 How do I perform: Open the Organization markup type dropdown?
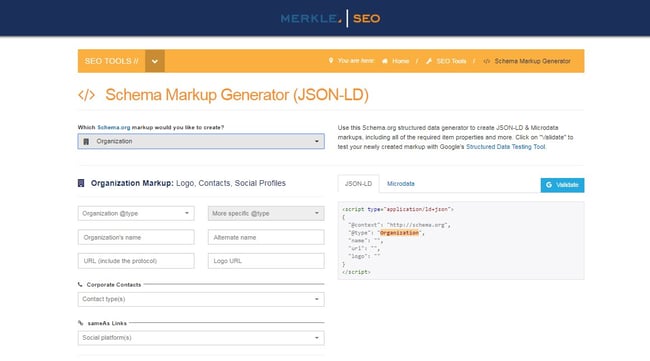(201, 141)
